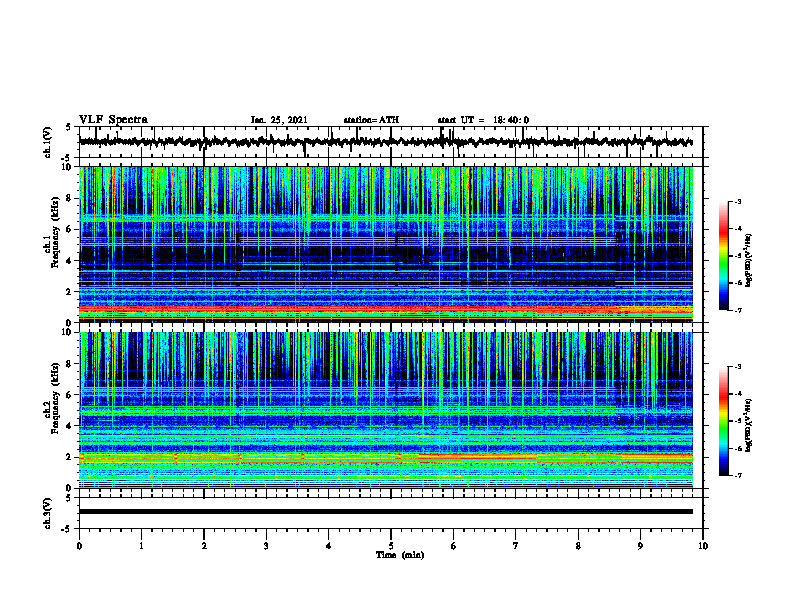Click the ch.2 frequency spectrogram panel
This screenshot has width=792, height=612.
coord(386,410)
